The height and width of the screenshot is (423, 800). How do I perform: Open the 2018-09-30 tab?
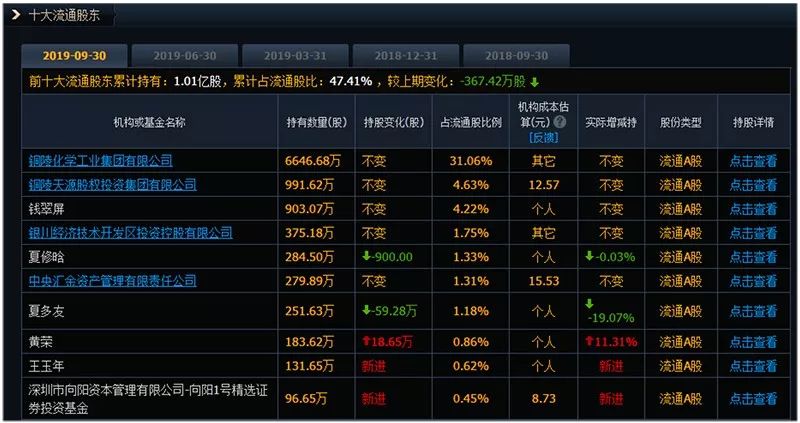pyautogui.click(x=516, y=56)
